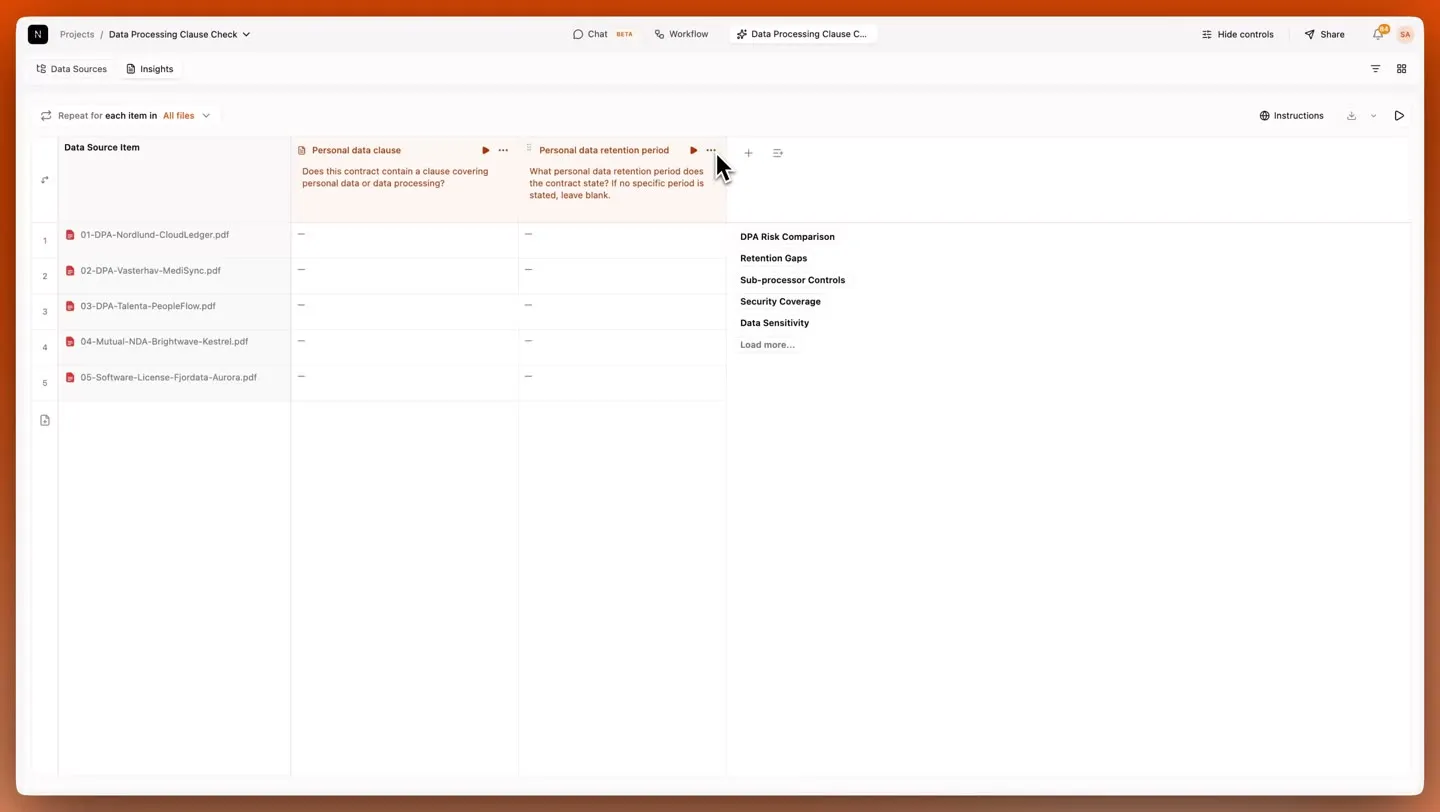Open the Projects breadcrumb link
This screenshot has height=812, width=1440.
(x=77, y=34)
